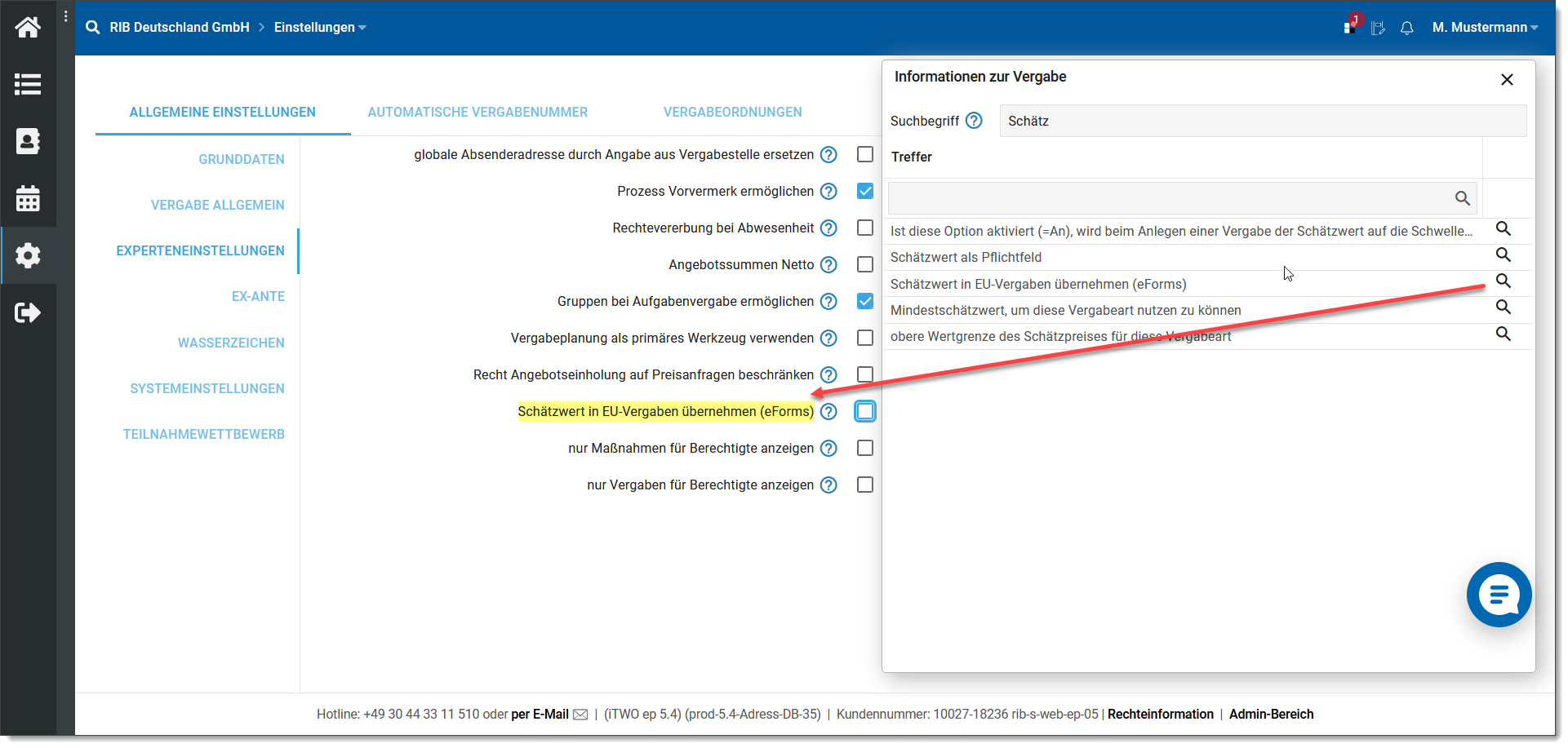1568x748 pixels.
Task: Select result 'Schätzwert als Pflichtfeld'
Action: [x=966, y=257]
